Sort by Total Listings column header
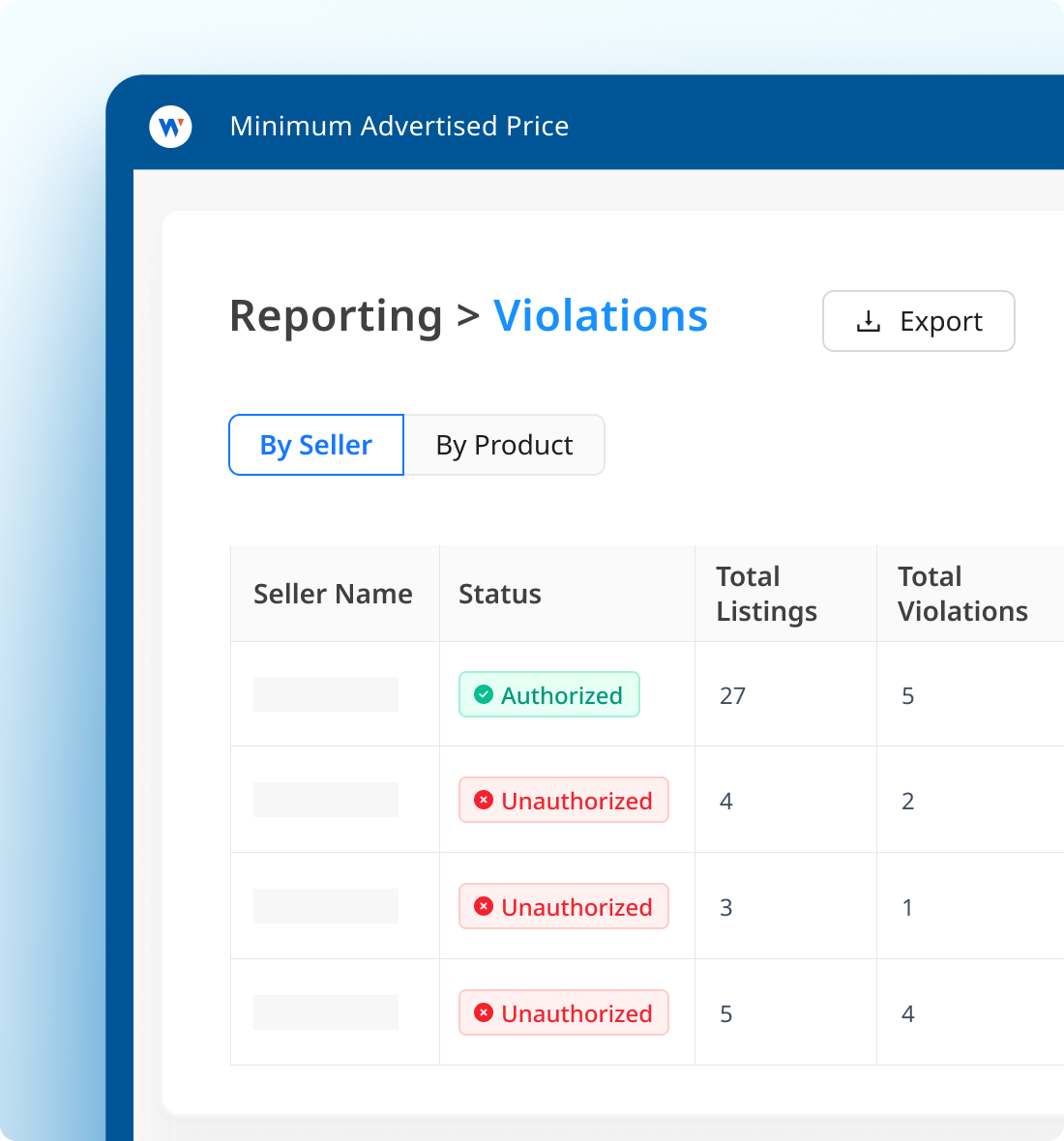 click(x=766, y=594)
